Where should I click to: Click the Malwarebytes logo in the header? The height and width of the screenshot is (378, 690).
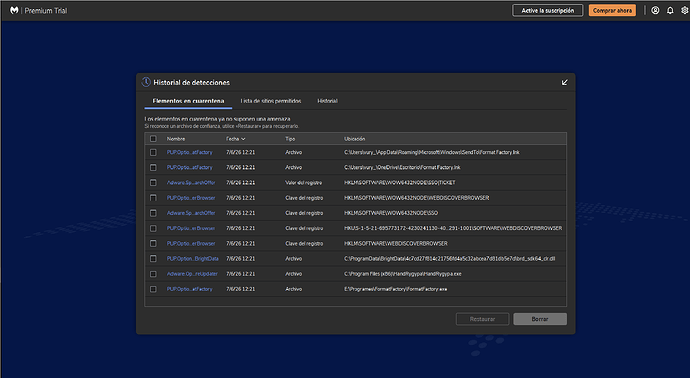[x=14, y=10]
